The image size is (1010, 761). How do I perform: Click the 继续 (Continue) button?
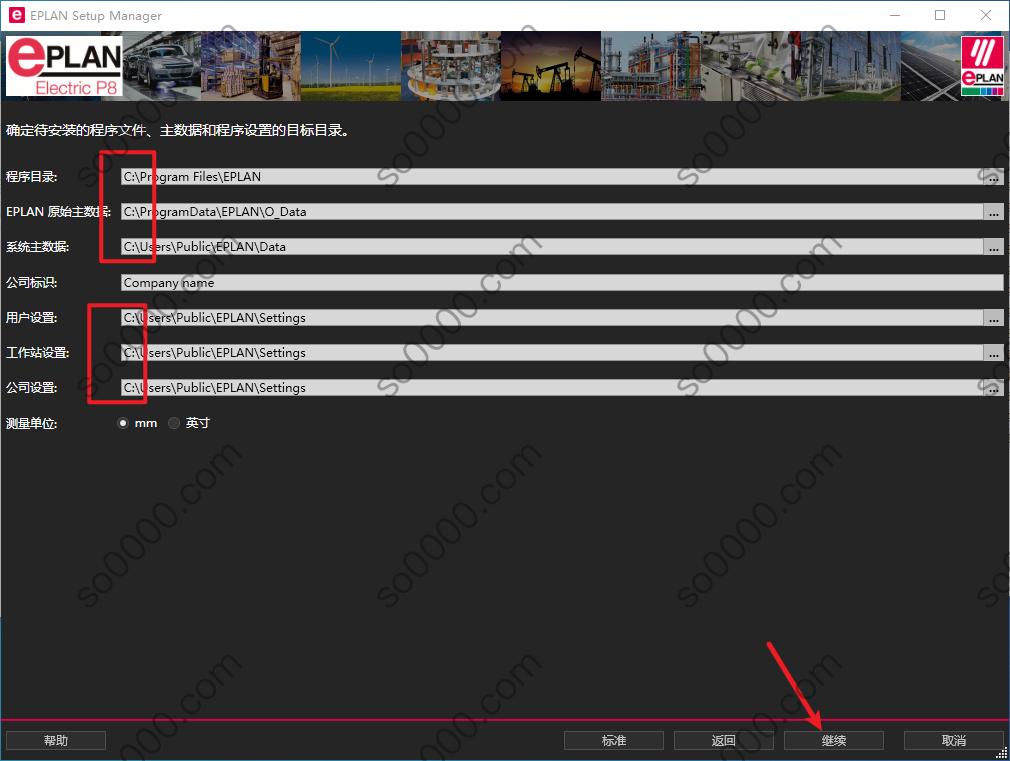(834, 740)
